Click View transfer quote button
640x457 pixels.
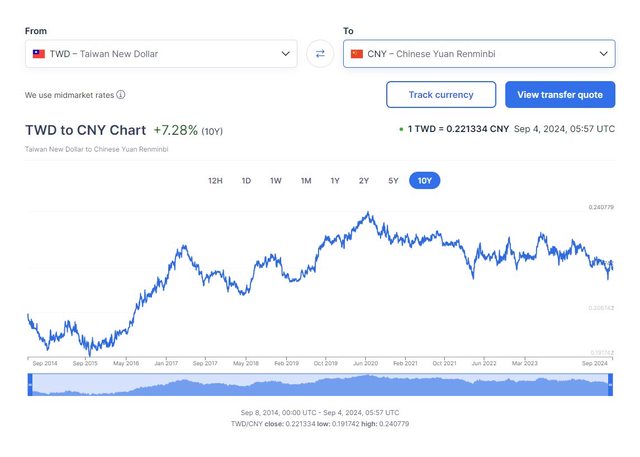pyautogui.click(x=560, y=95)
